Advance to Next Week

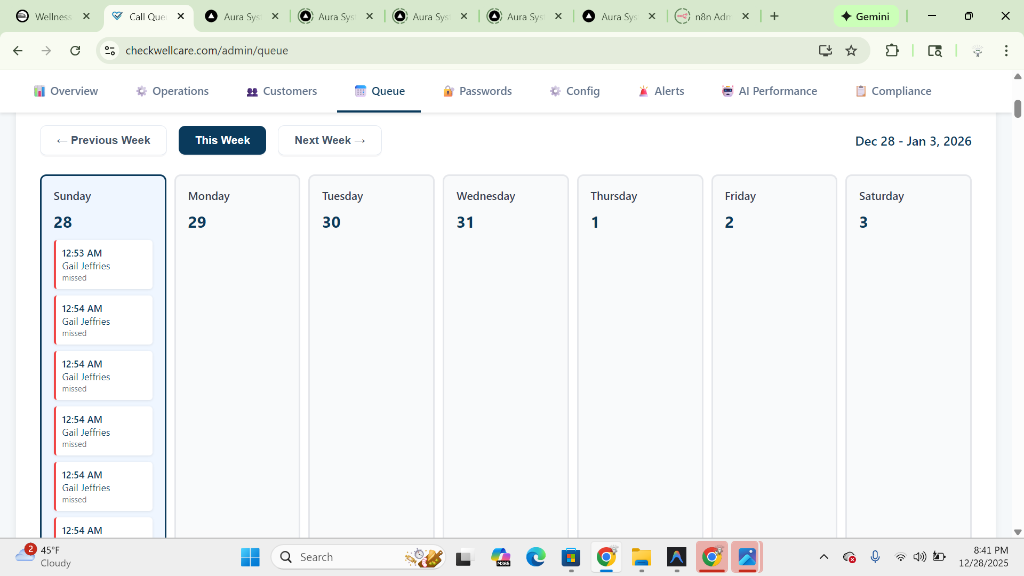pos(329,140)
